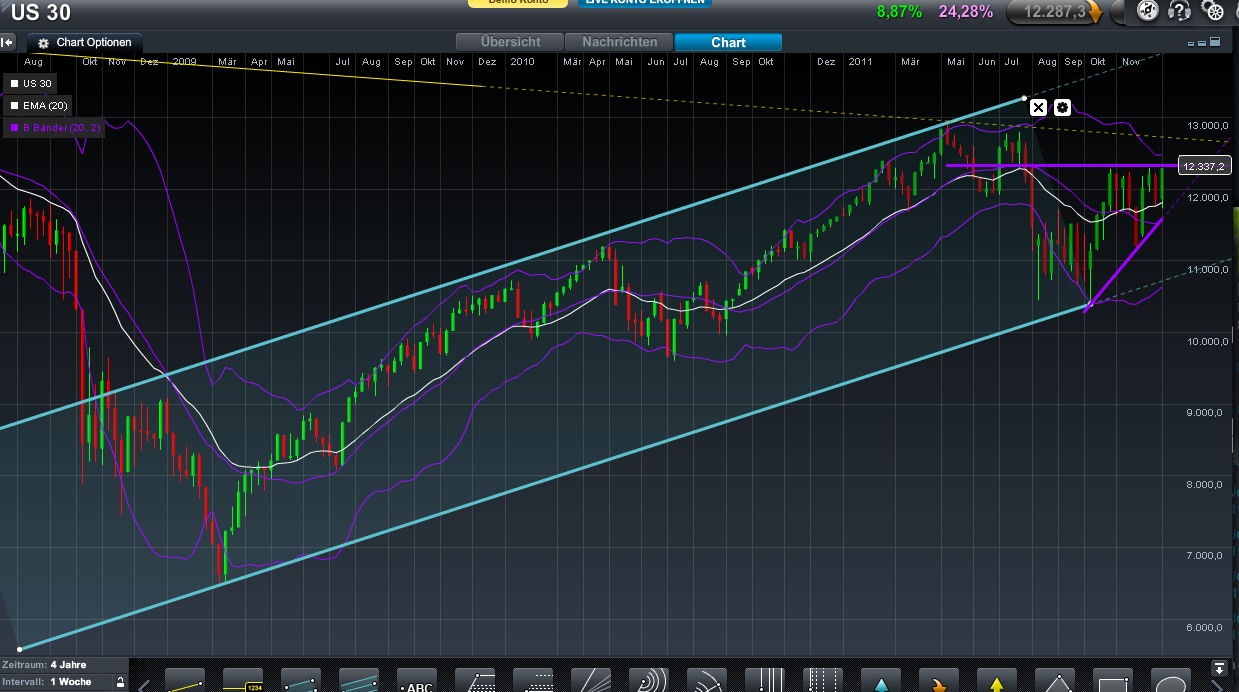This screenshot has width=1239, height=692.
Task: Select the rectangle shape drawing tool
Action: (1113, 680)
